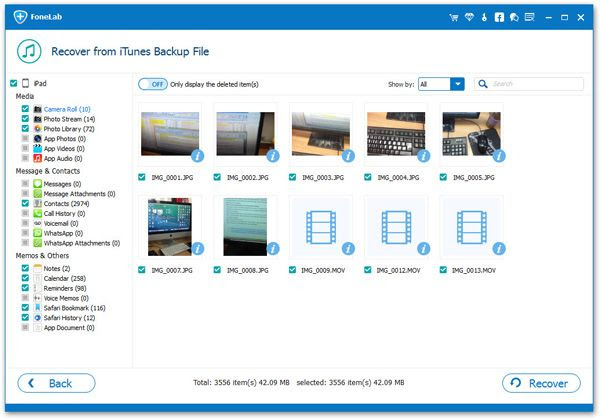Show info for IMG_0005.JPG

click(x=499, y=156)
